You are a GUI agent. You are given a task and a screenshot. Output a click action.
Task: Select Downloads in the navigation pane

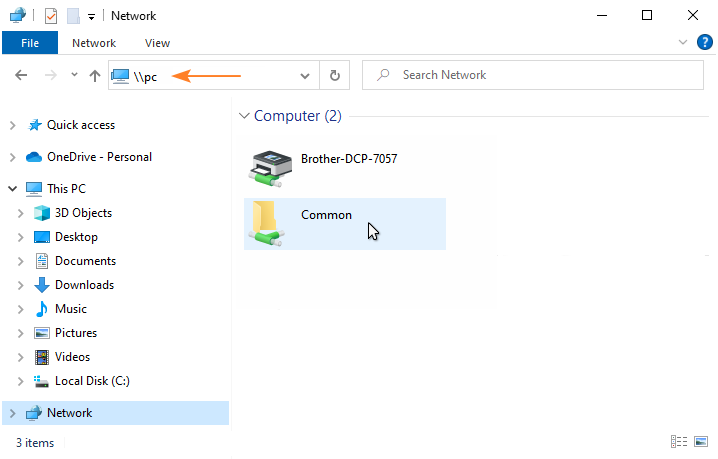point(84,285)
